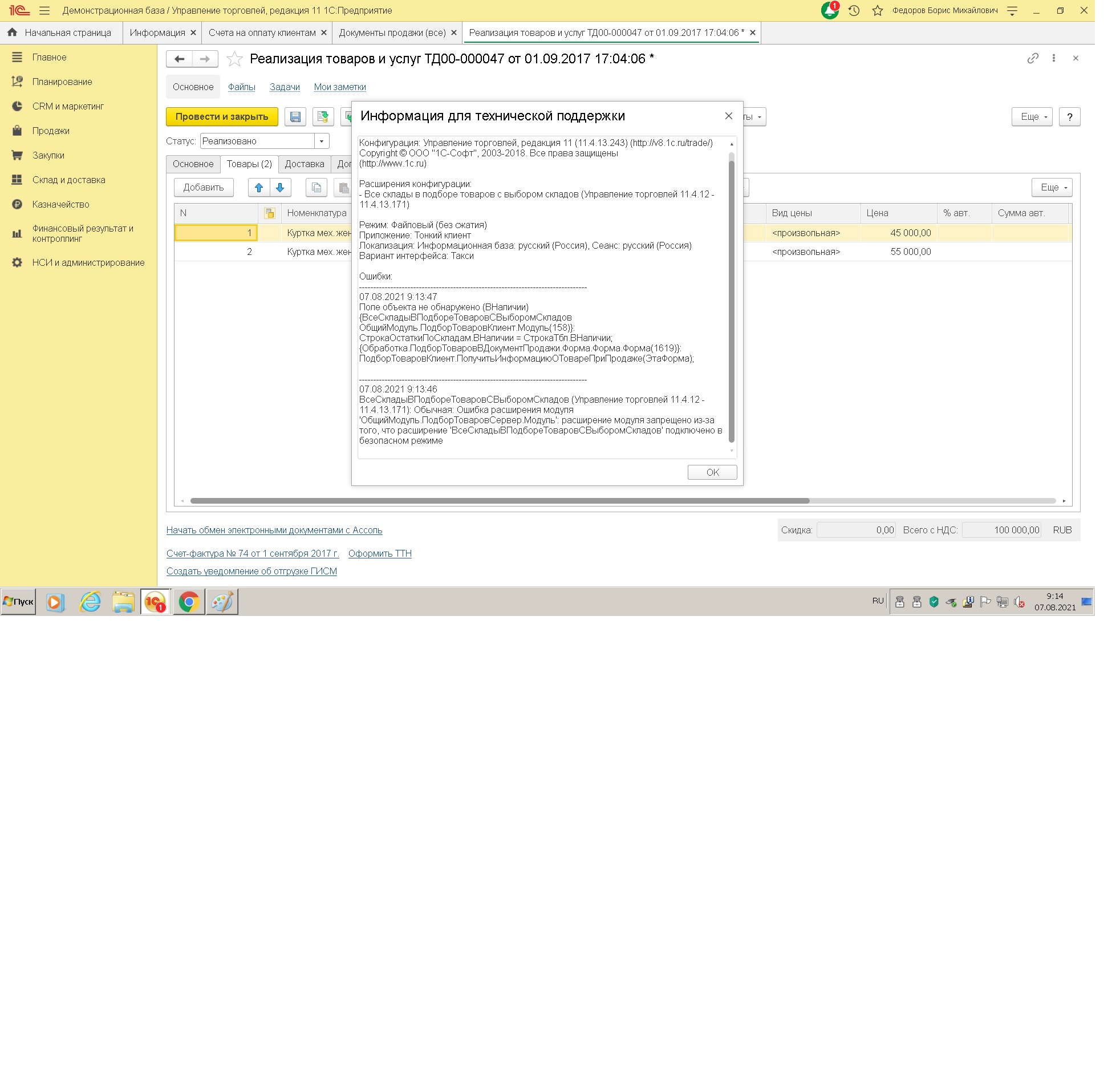Copy row using copy icon
The width and height of the screenshot is (1120, 1086).
pos(316,188)
